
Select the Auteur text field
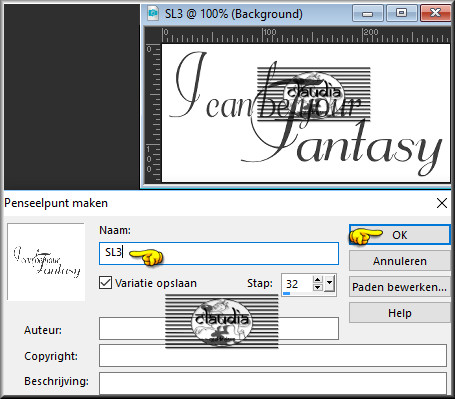pos(219,329)
